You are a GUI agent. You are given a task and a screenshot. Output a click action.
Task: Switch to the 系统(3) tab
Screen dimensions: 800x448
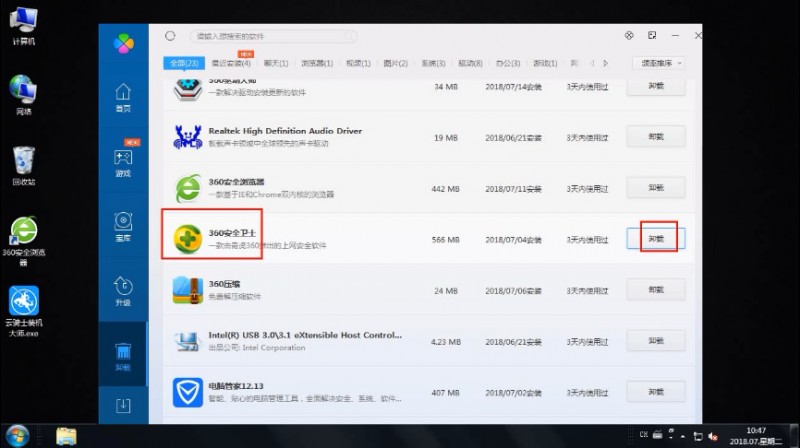tap(433, 63)
